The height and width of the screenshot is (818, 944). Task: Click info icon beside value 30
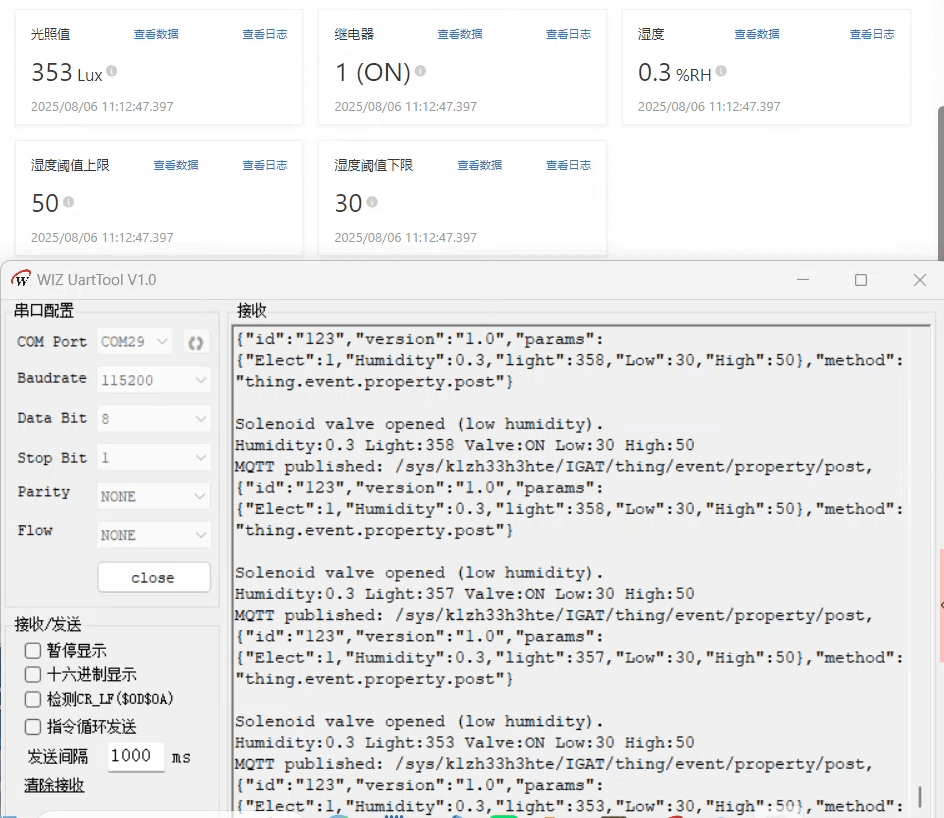pos(372,202)
